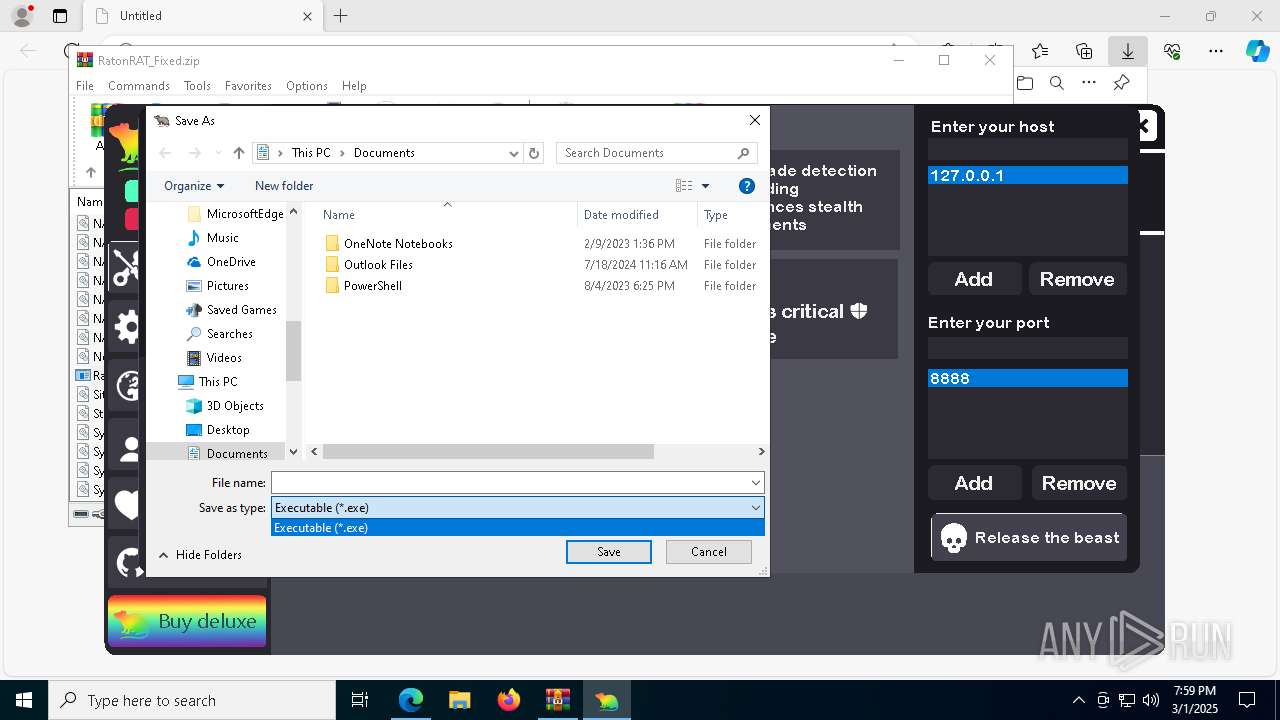Open the Organize dropdown menu
1280x720 pixels.
tap(194, 186)
